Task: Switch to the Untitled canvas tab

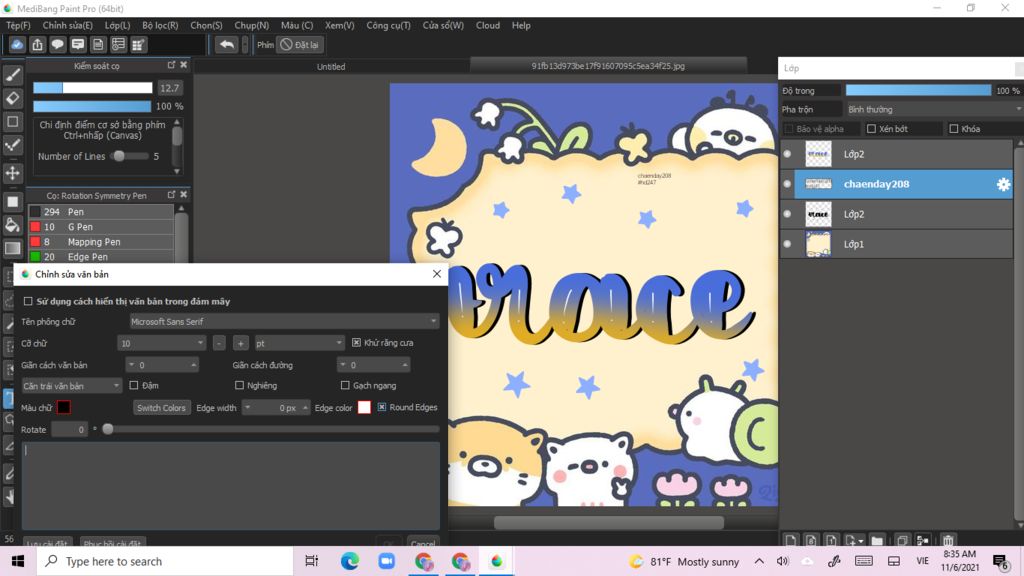Action: click(331, 66)
